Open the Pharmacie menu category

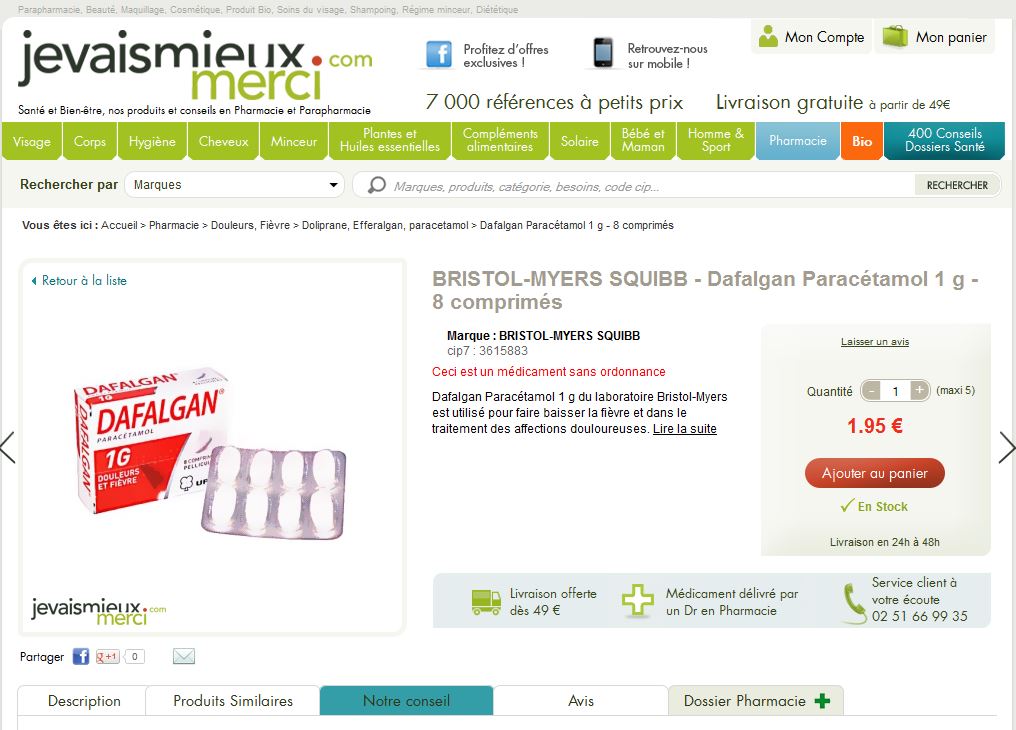click(x=798, y=141)
